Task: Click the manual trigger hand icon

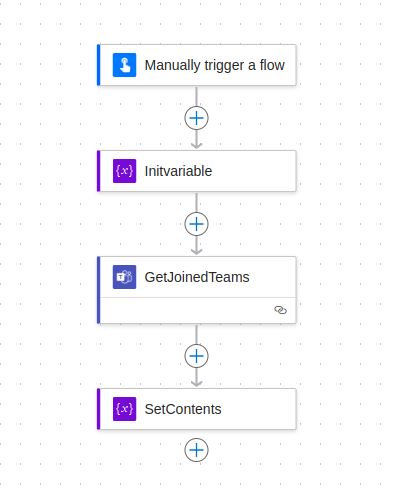Action: pyautogui.click(x=124, y=65)
